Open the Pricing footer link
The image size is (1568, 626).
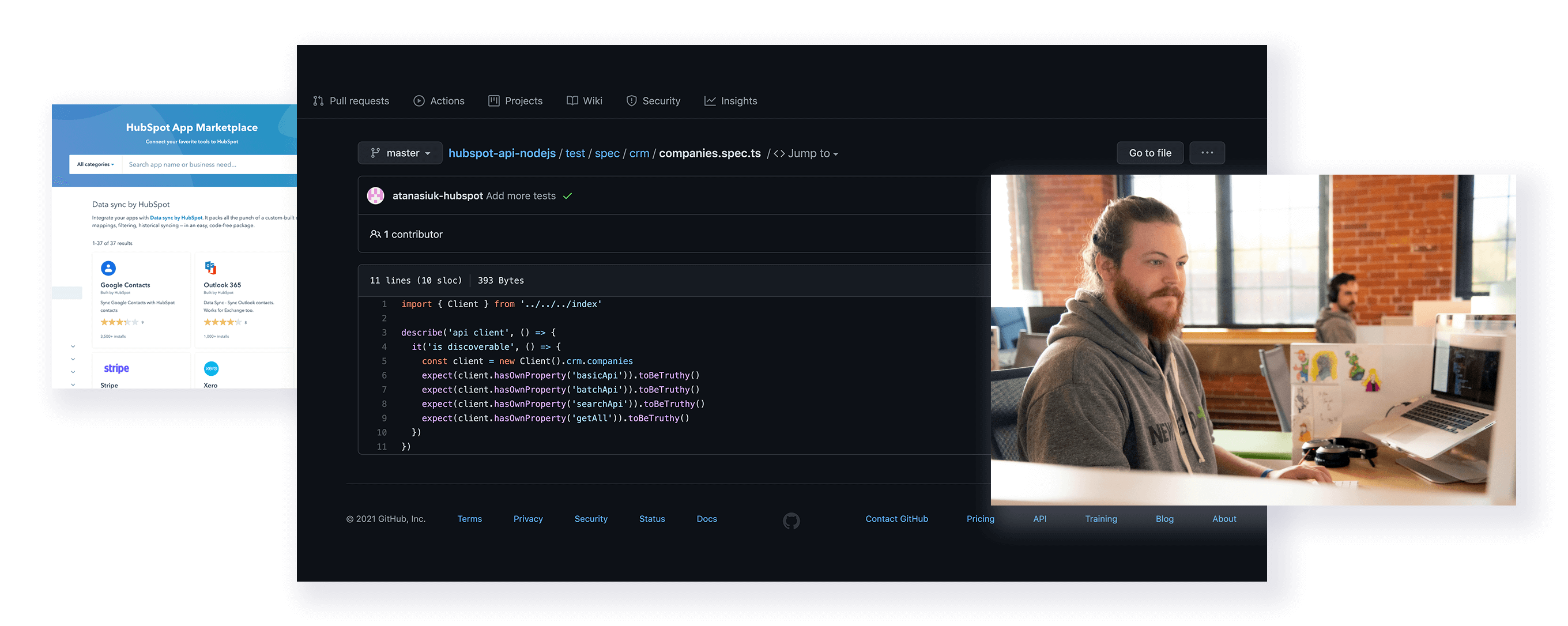tap(980, 519)
